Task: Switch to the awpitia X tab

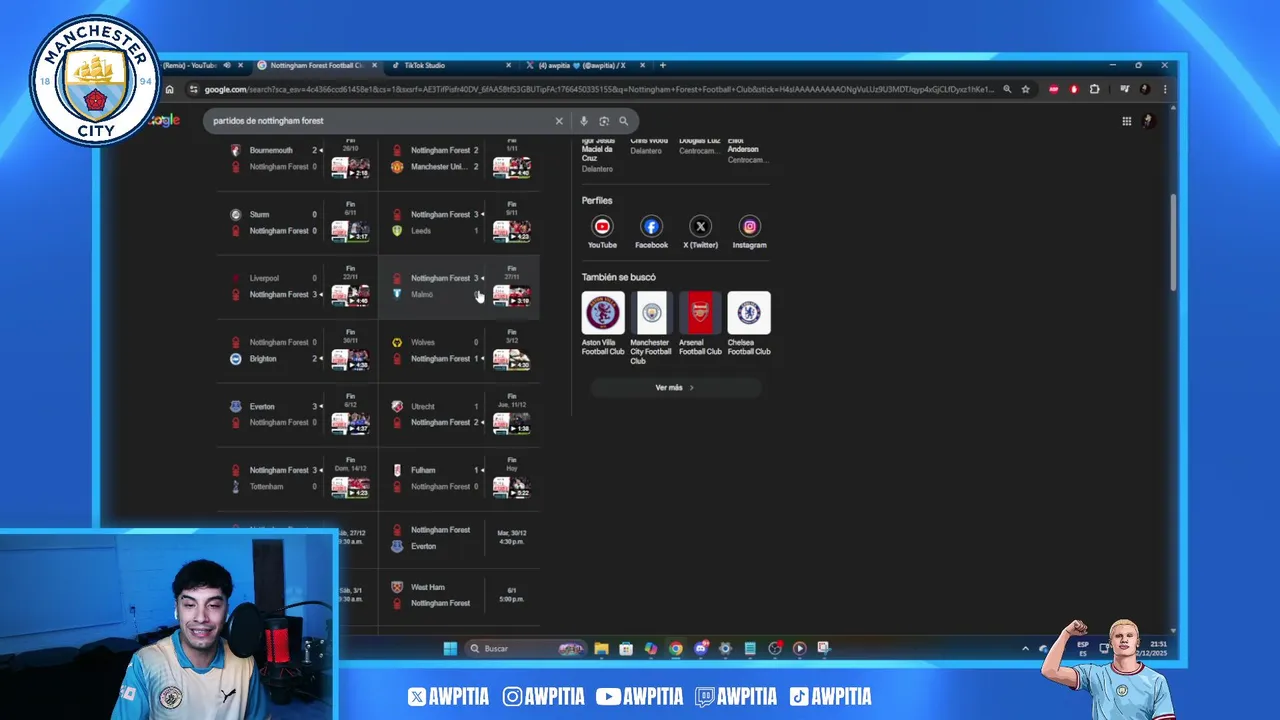Action: point(582,65)
